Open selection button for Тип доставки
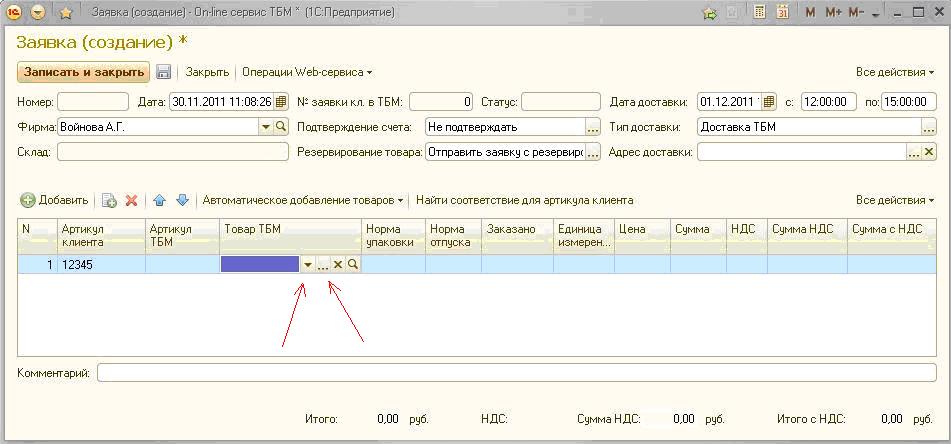 929,128
